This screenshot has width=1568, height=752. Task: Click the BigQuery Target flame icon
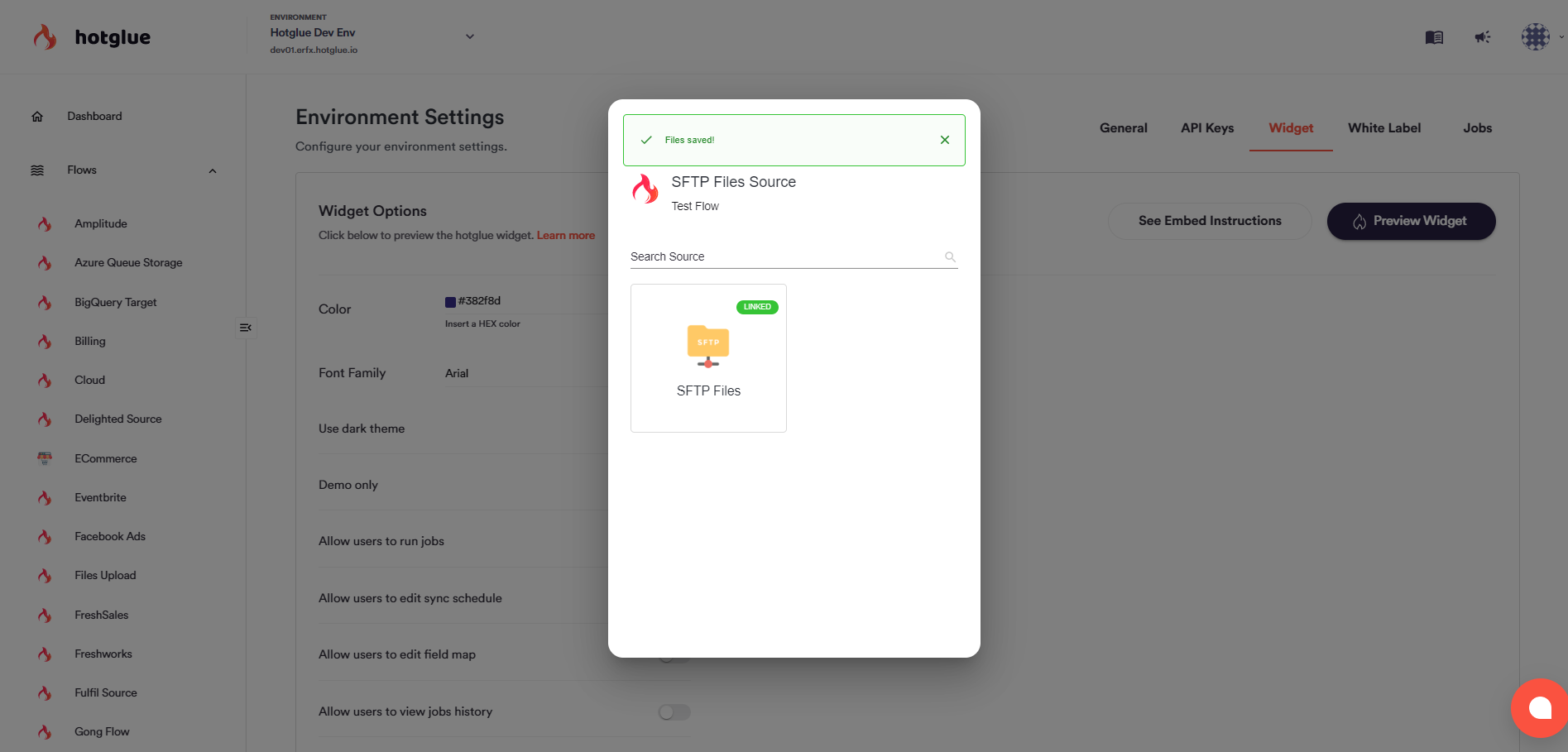(45, 303)
